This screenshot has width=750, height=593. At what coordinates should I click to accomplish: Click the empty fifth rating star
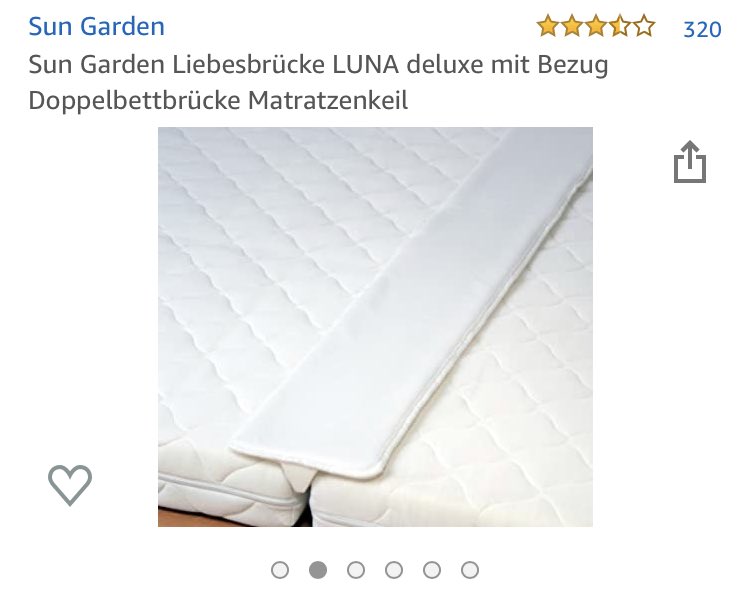pos(644,26)
